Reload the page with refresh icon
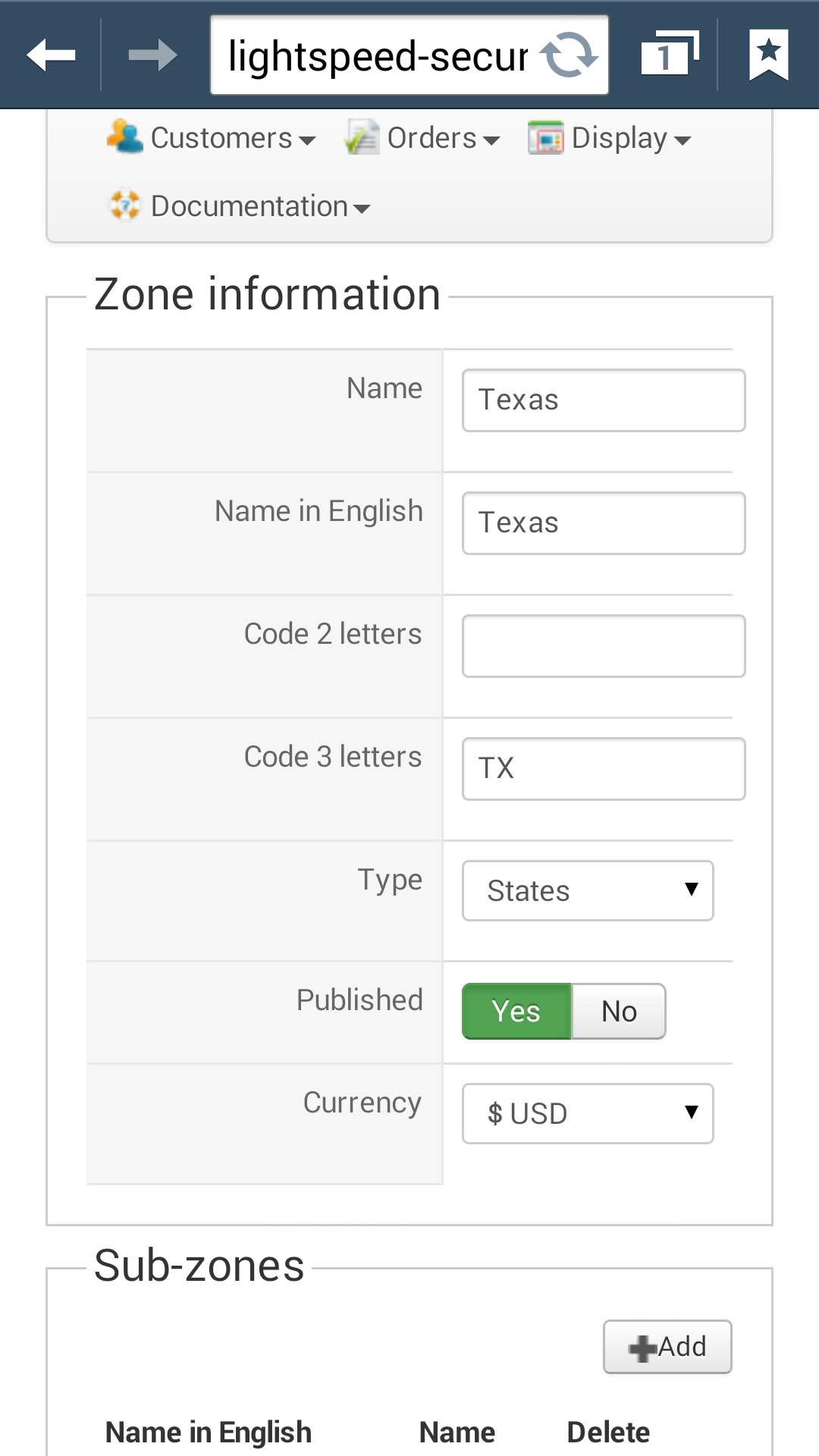This screenshot has height=1456, width=819. click(x=569, y=55)
